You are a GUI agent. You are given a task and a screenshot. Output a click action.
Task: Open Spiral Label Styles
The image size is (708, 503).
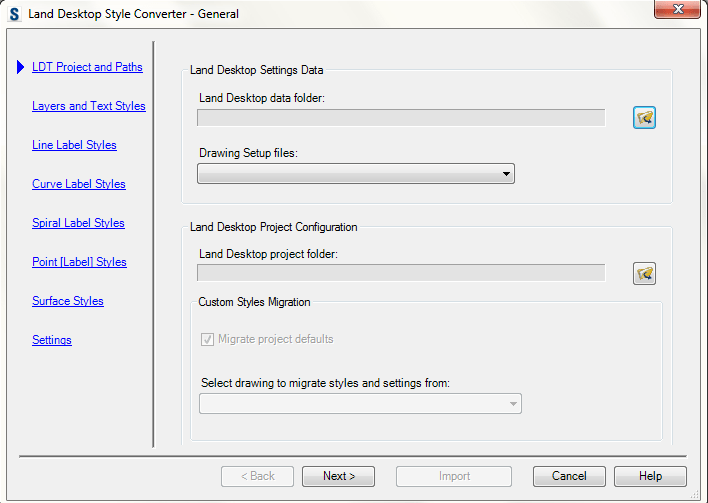coord(78,223)
